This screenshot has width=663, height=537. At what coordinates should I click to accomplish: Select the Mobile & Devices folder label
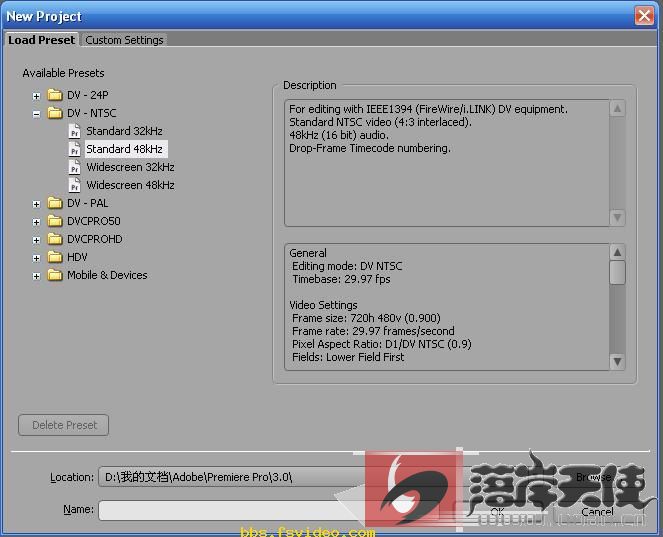click(107, 275)
